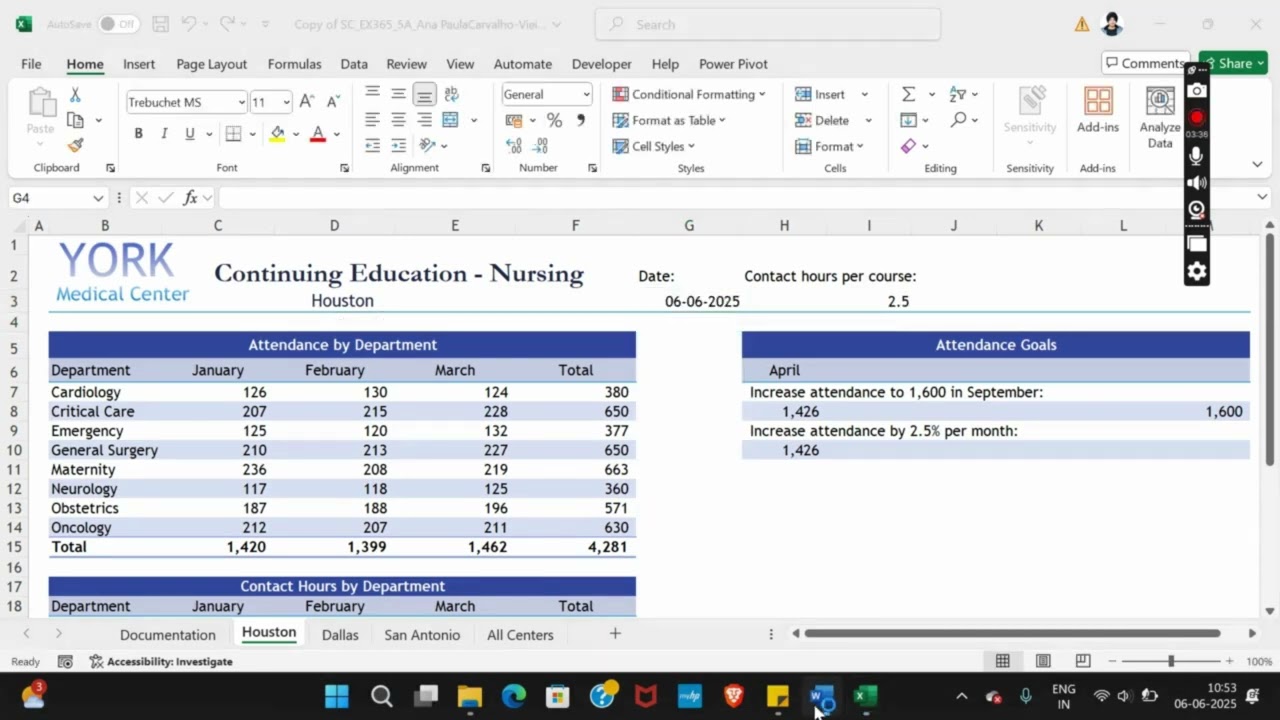Click Accessibility: Investigate in status bar
Screen dimensions: 1280x720
tap(160, 661)
